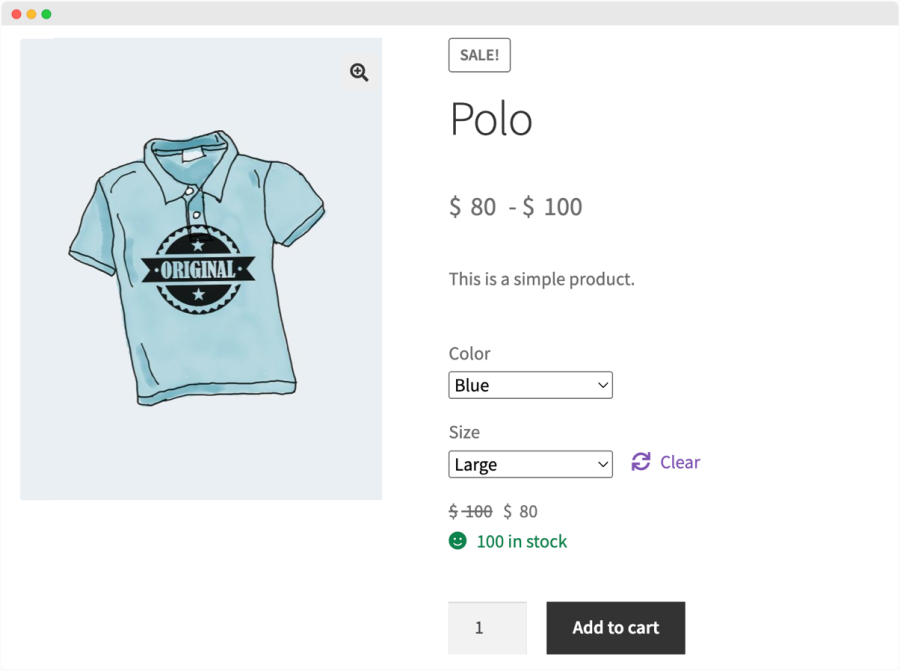Click the 100 in stock text
This screenshot has width=900, height=671.
521,541
